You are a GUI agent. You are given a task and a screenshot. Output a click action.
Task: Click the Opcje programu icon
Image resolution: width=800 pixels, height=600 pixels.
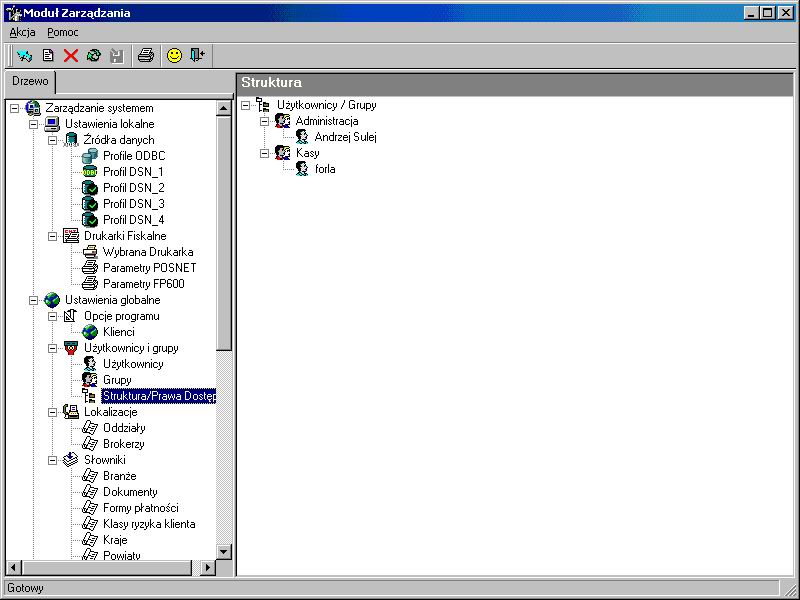71,316
